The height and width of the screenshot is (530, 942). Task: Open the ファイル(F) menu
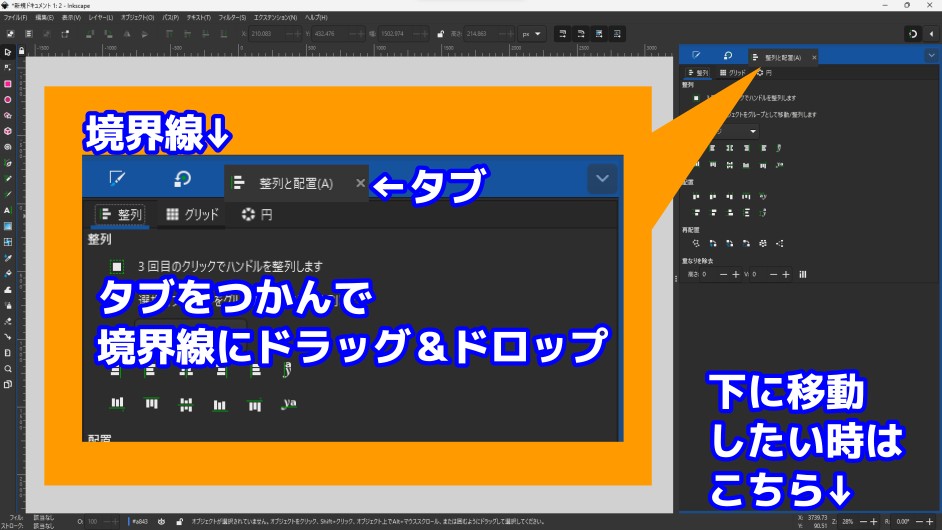coord(15,17)
